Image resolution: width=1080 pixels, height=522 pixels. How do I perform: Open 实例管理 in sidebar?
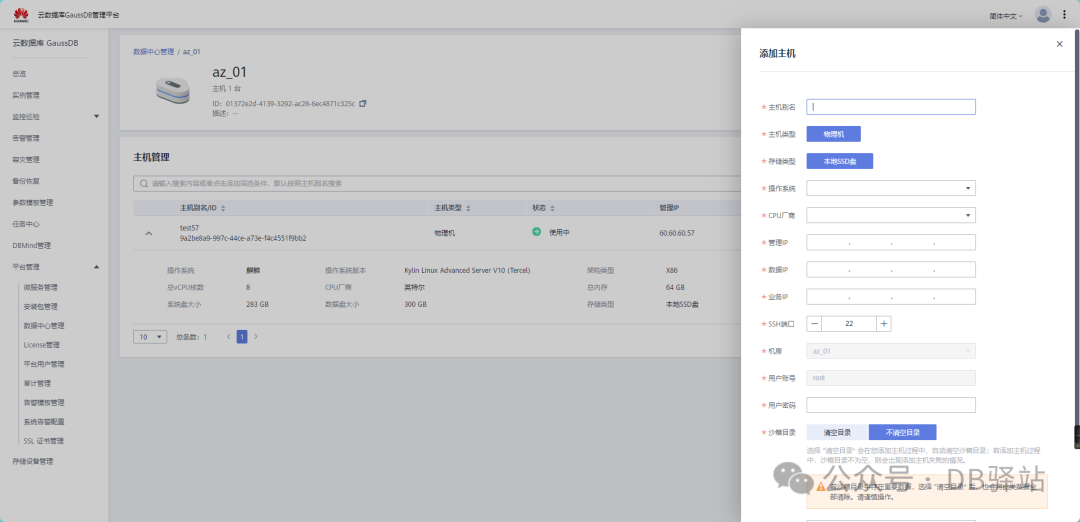point(26,95)
